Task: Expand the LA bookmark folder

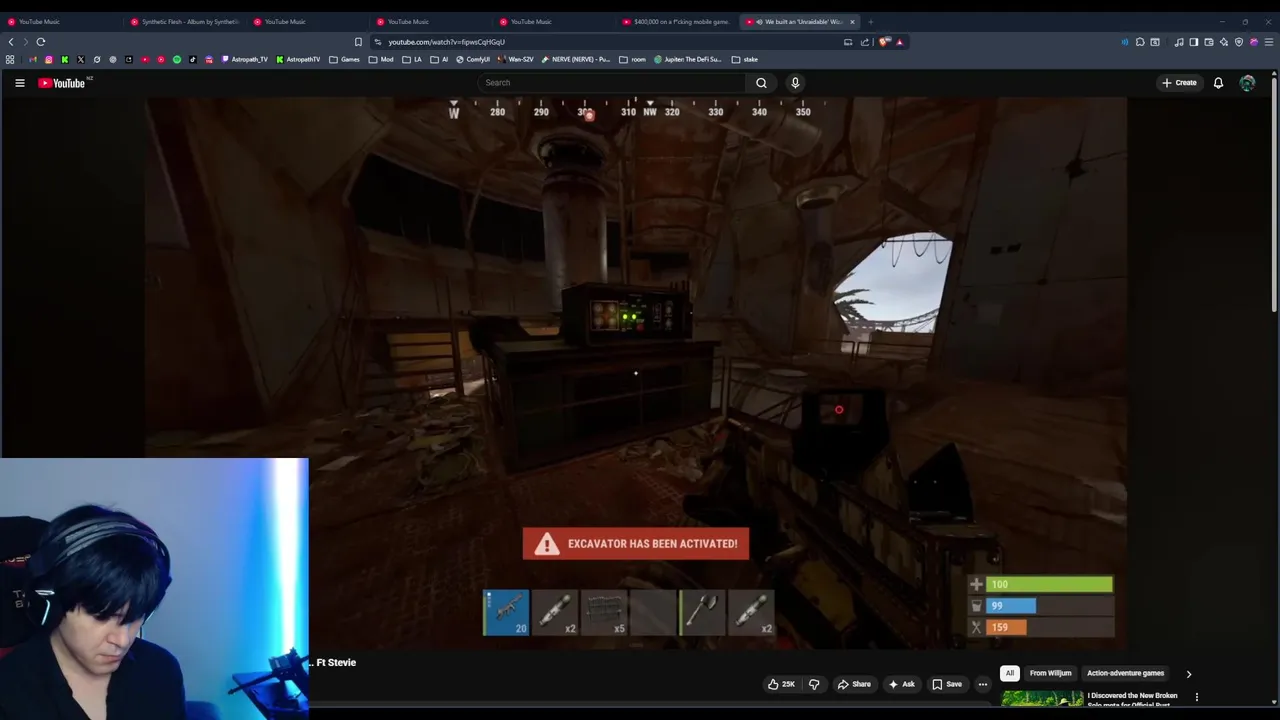Action: point(412,59)
